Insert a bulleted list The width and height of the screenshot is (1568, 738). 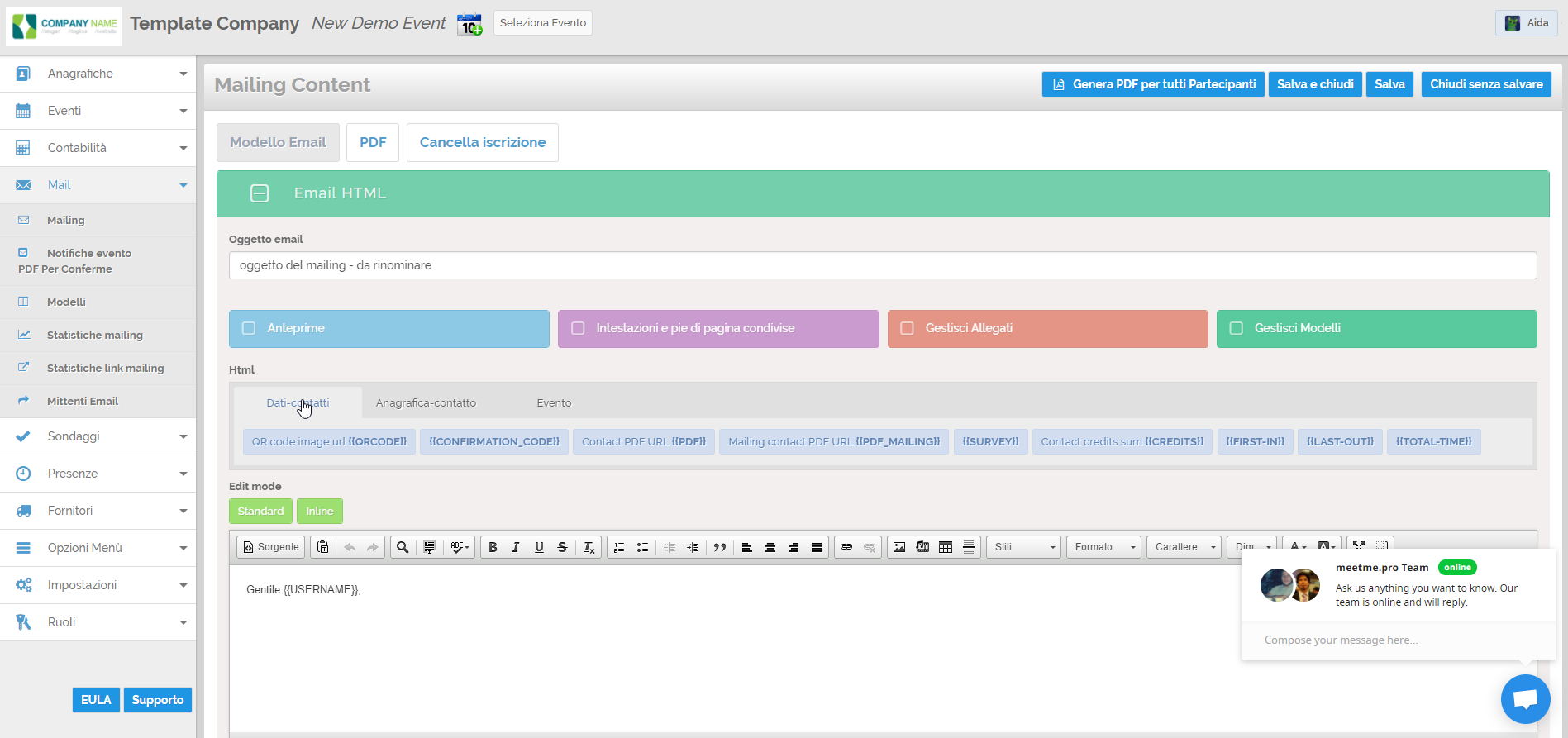click(642, 547)
